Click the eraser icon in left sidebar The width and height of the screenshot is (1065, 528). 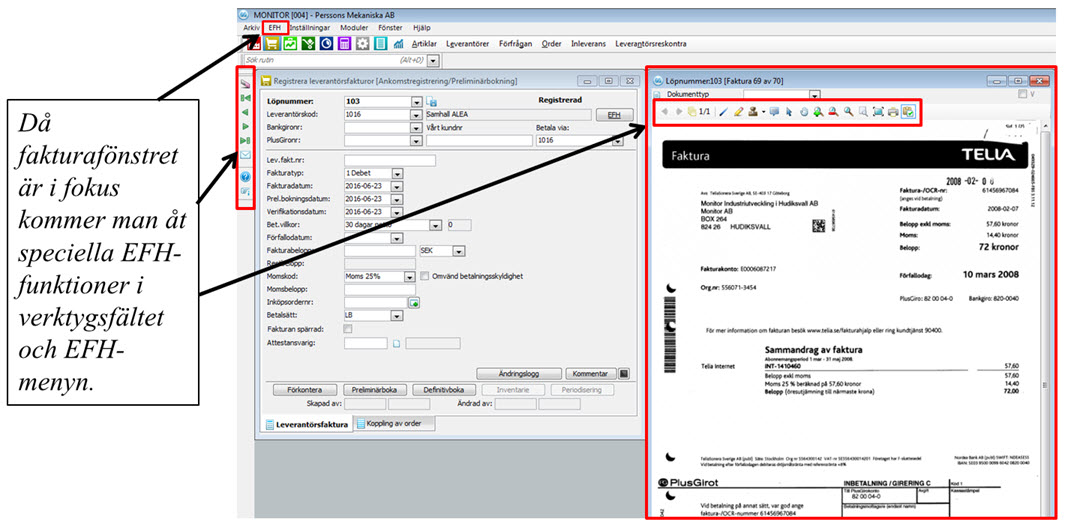coord(245,84)
